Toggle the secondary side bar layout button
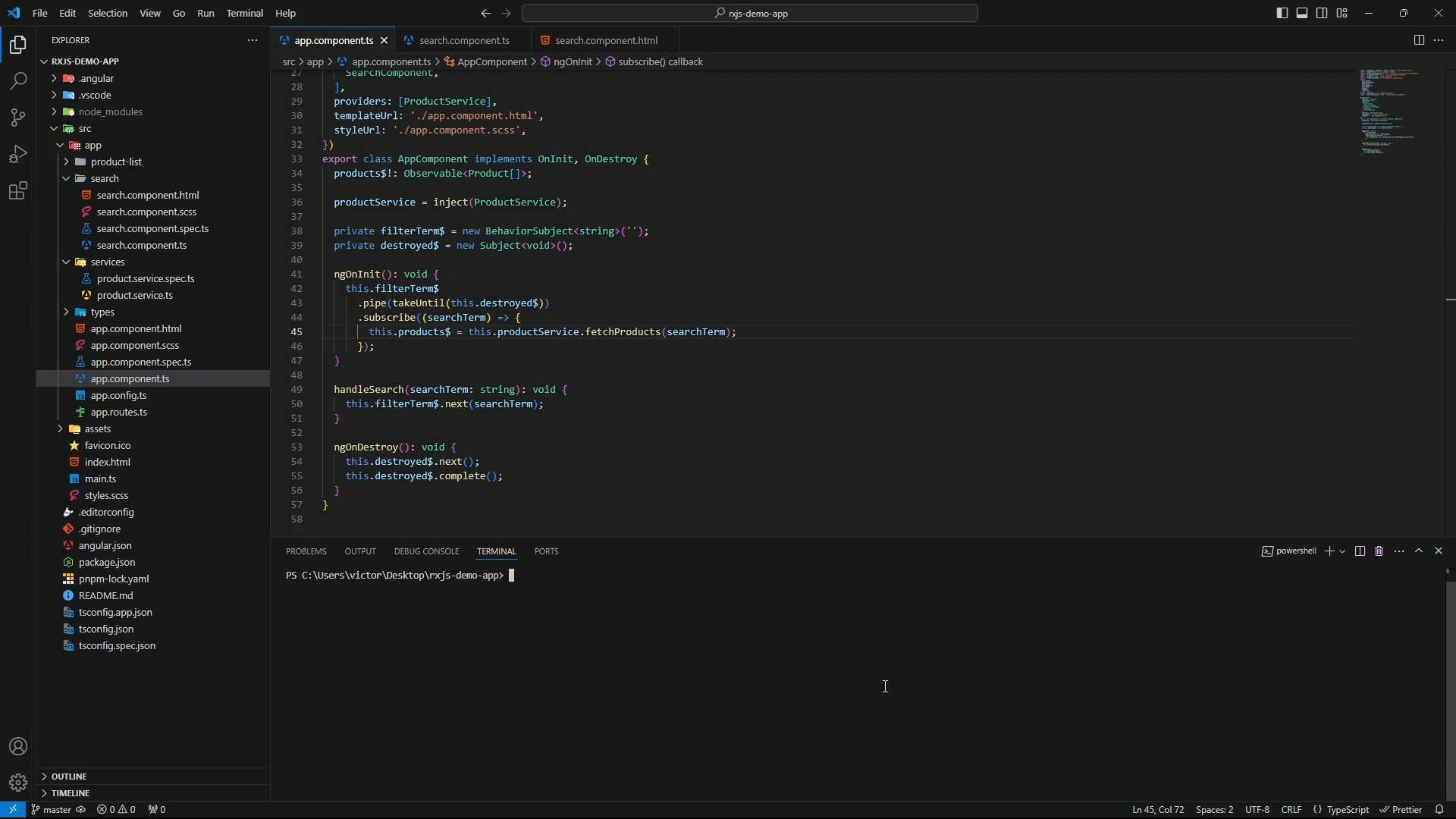 [1322, 13]
